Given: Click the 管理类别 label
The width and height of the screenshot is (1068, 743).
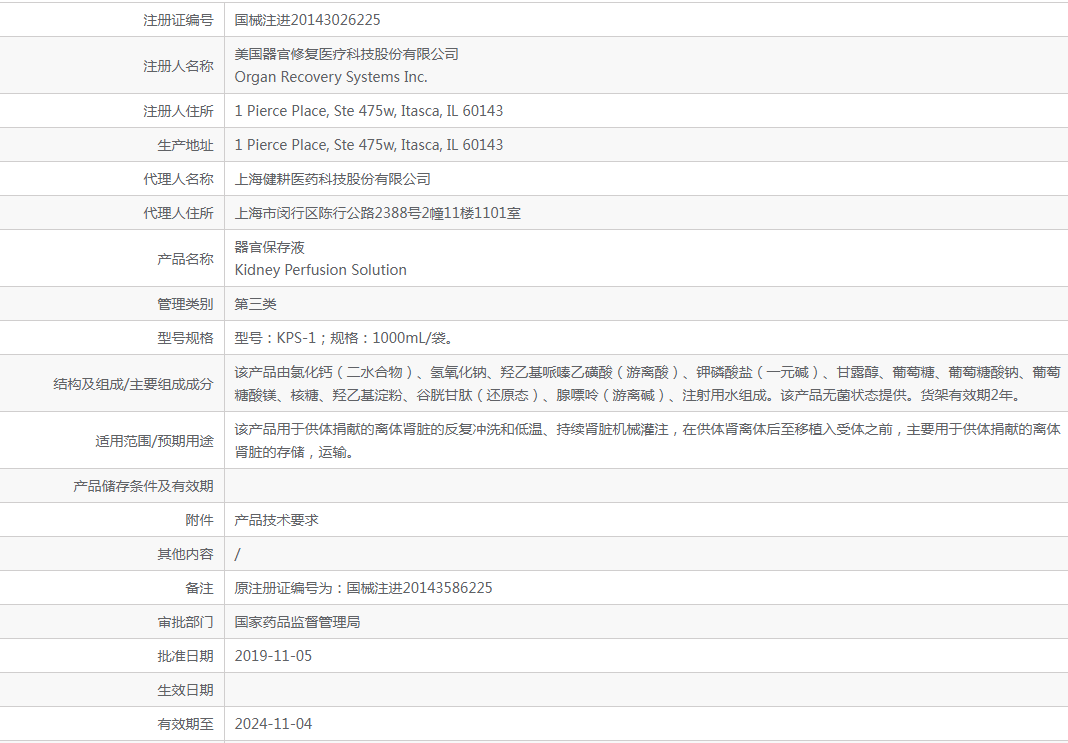Looking at the screenshot, I should click(185, 304).
